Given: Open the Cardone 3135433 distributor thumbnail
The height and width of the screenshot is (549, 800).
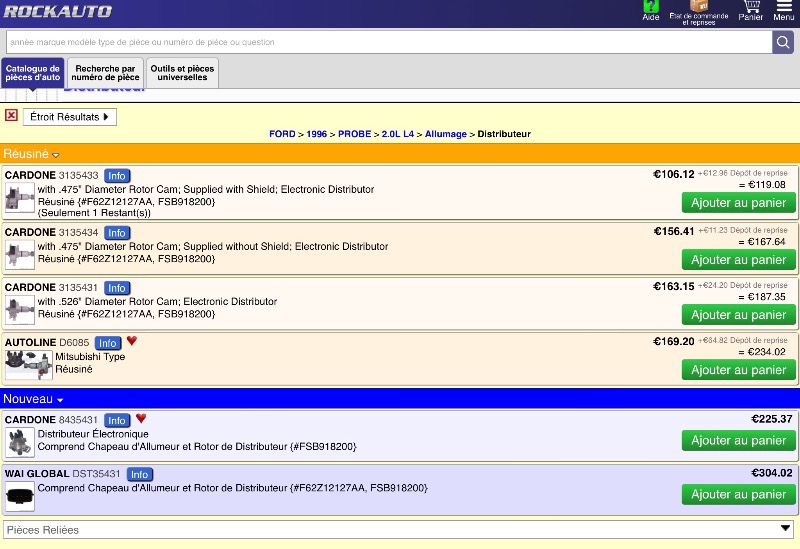Looking at the screenshot, I should 19,198.
